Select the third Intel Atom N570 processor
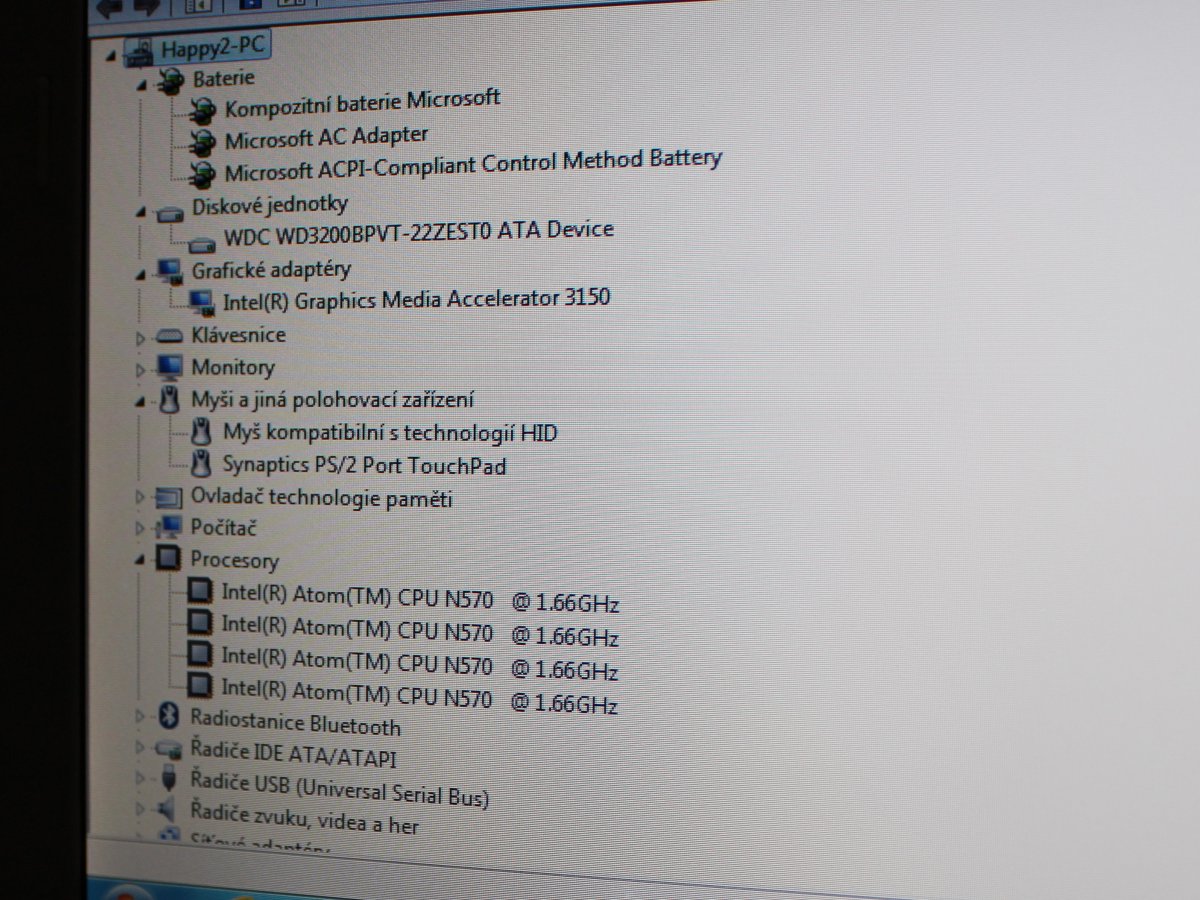Screen dimensions: 1200x900 coord(420,663)
